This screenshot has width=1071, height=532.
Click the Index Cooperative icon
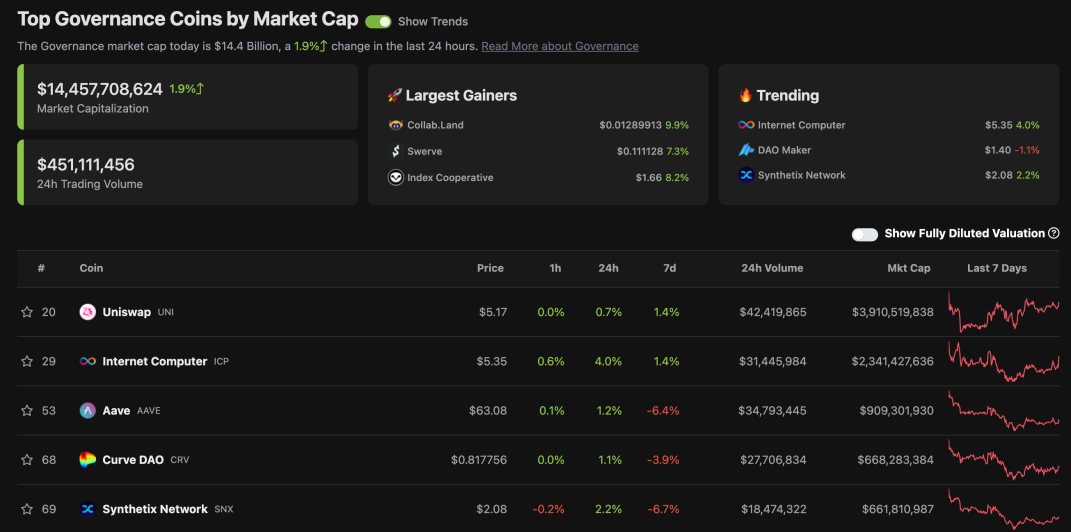[x=395, y=178]
